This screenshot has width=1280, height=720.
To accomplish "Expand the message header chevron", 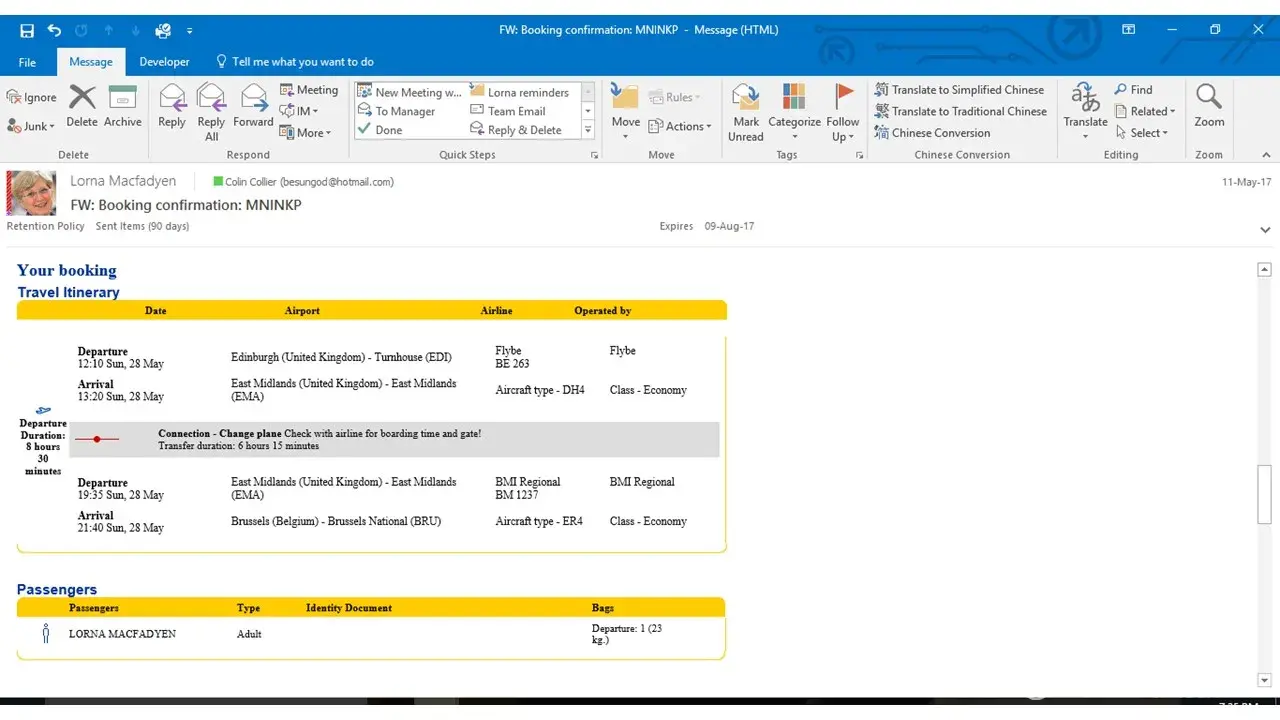I will [x=1265, y=230].
